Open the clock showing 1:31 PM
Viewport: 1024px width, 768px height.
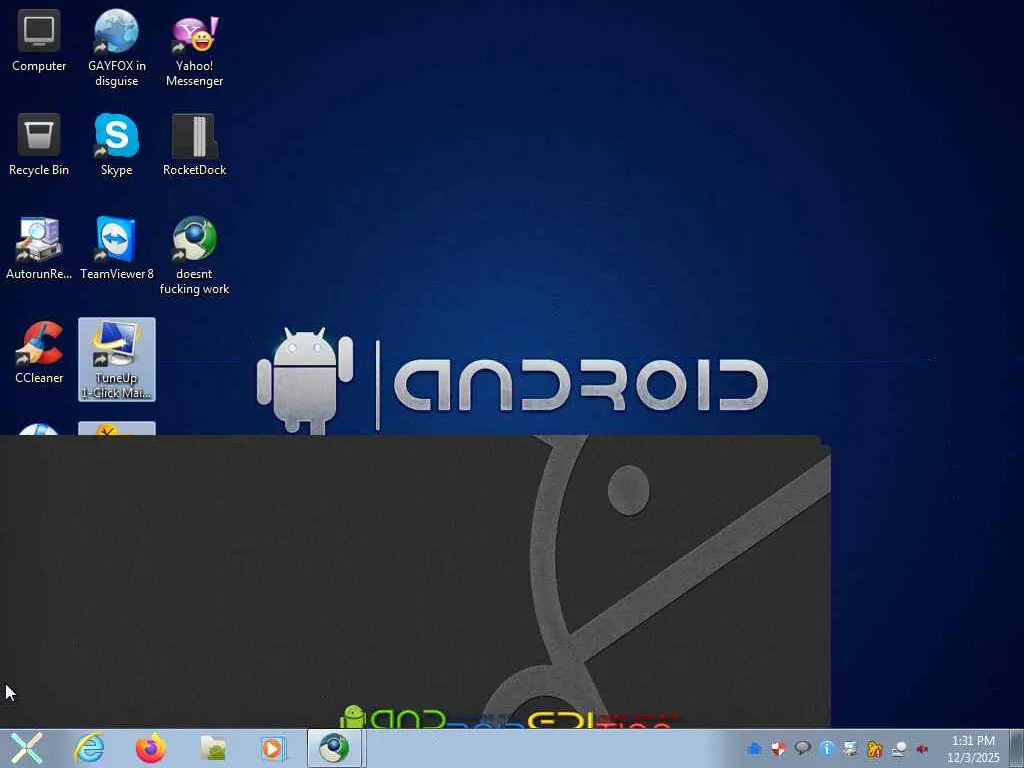[973, 749]
